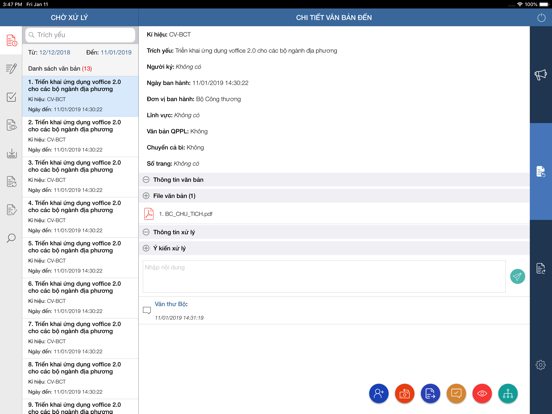This screenshot has height=414, width=552.
Task: Open the announcements megaphone icon
Action: 541,74
